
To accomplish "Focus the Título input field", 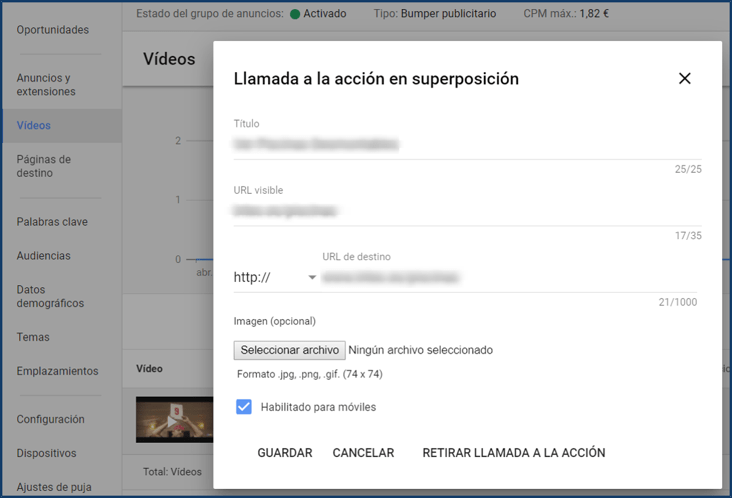I will point(467,144).
